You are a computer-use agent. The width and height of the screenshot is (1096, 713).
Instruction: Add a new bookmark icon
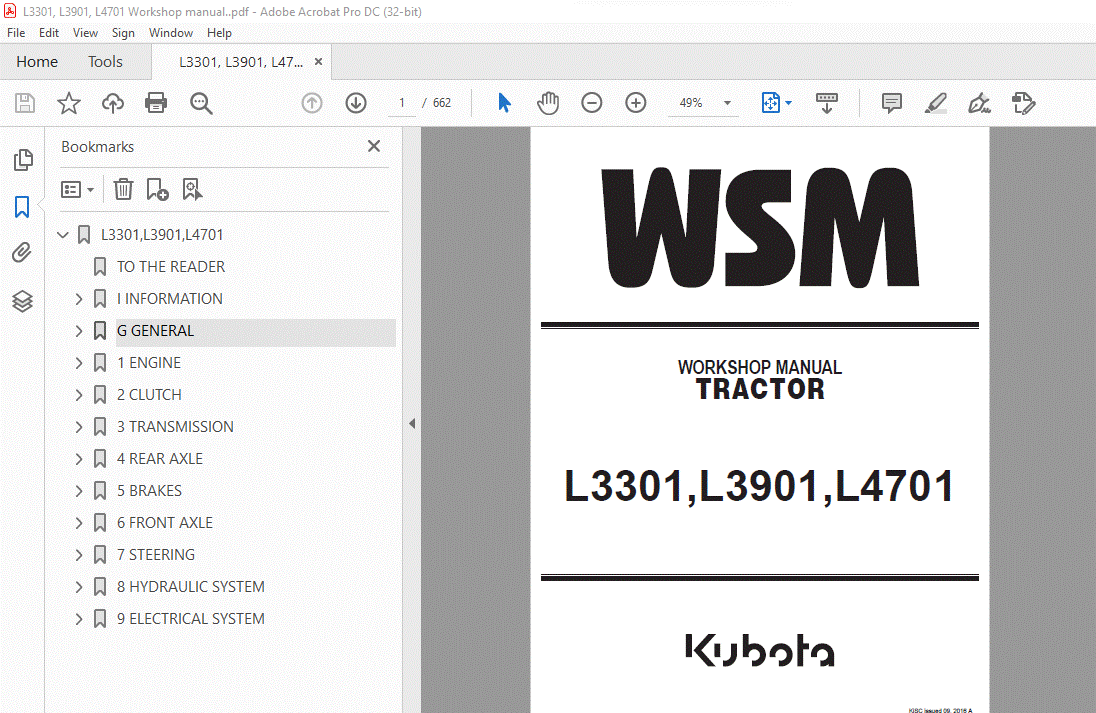tap(157, 189)
